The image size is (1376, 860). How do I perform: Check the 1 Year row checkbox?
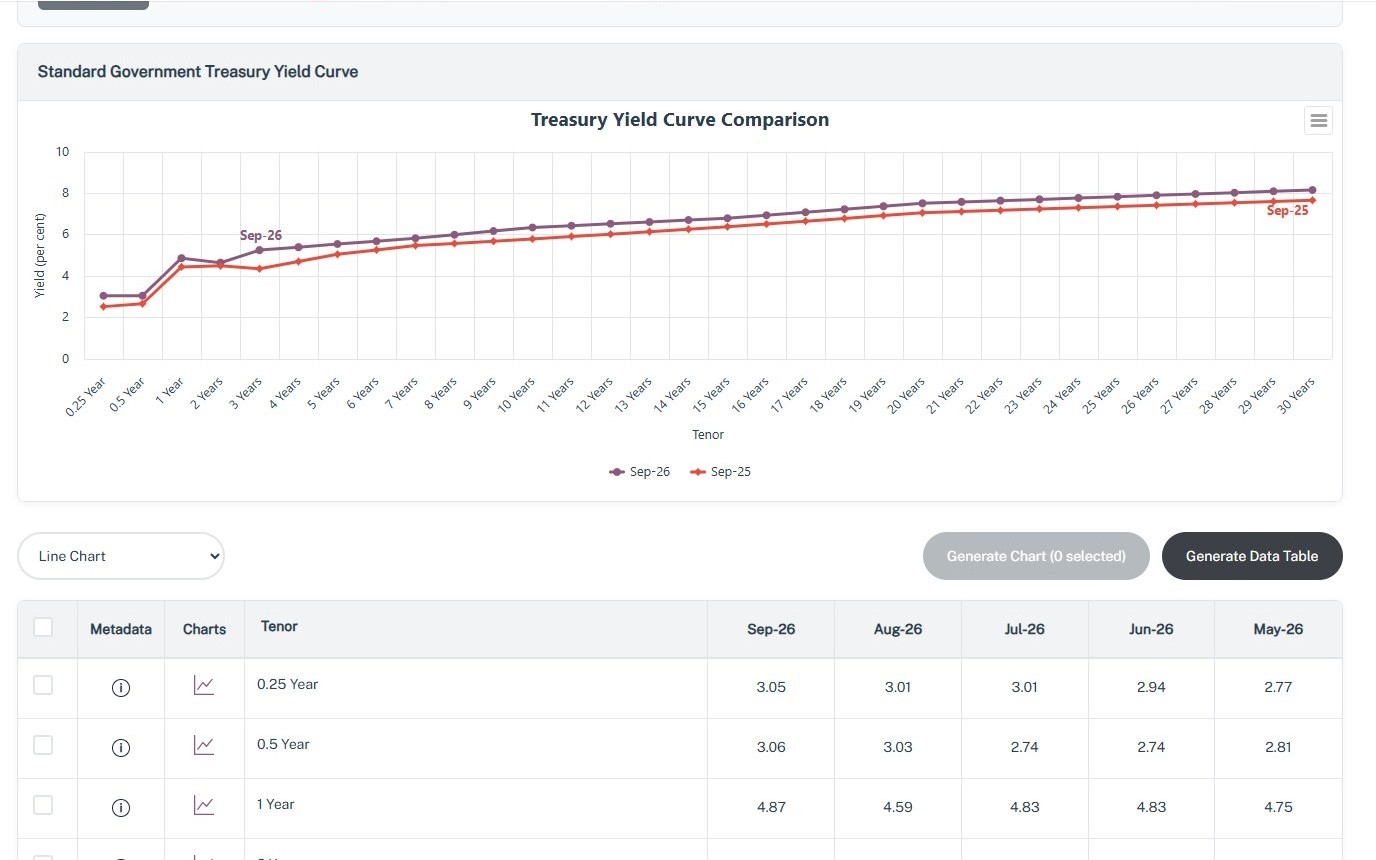43,805
